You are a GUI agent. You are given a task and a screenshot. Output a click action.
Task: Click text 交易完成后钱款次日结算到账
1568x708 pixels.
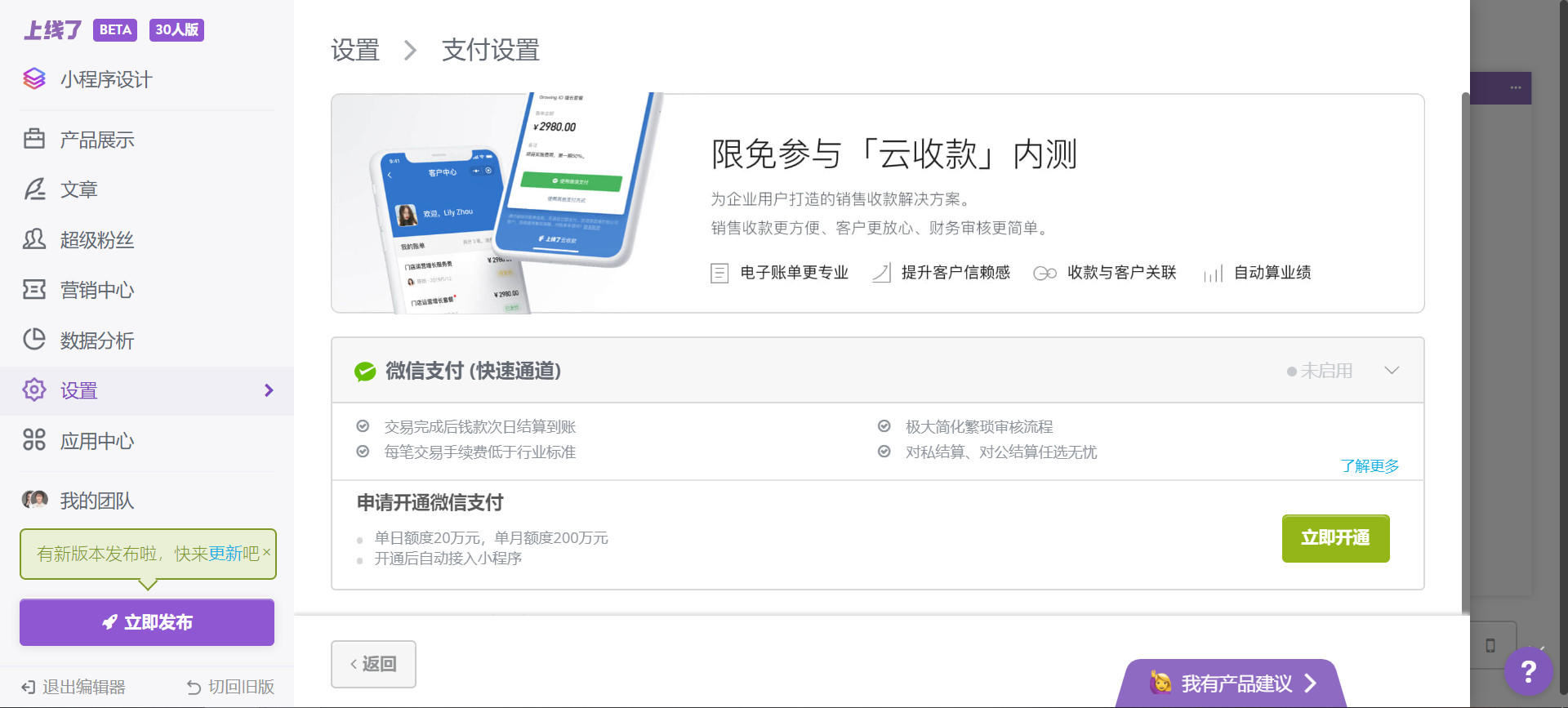tap(480, 426)
